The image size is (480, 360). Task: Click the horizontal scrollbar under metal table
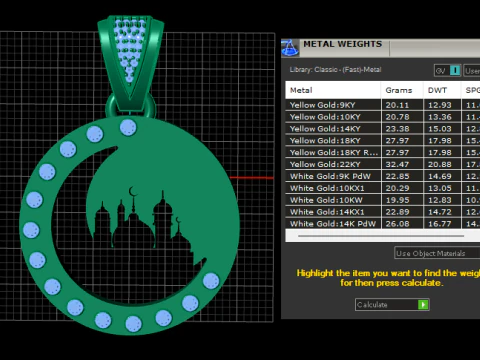[x=381, y=236]
